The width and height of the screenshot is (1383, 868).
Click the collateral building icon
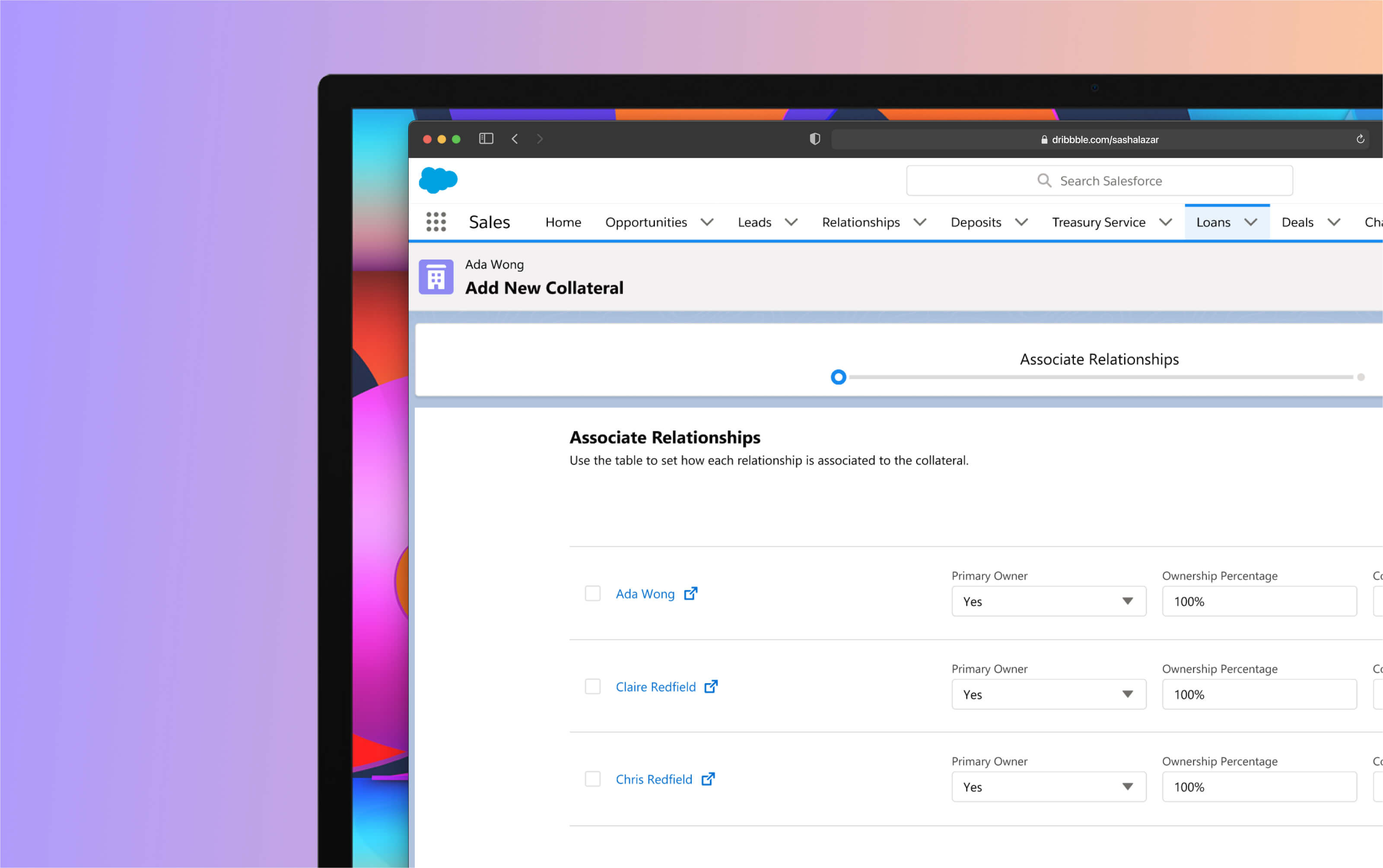point(436,277)
